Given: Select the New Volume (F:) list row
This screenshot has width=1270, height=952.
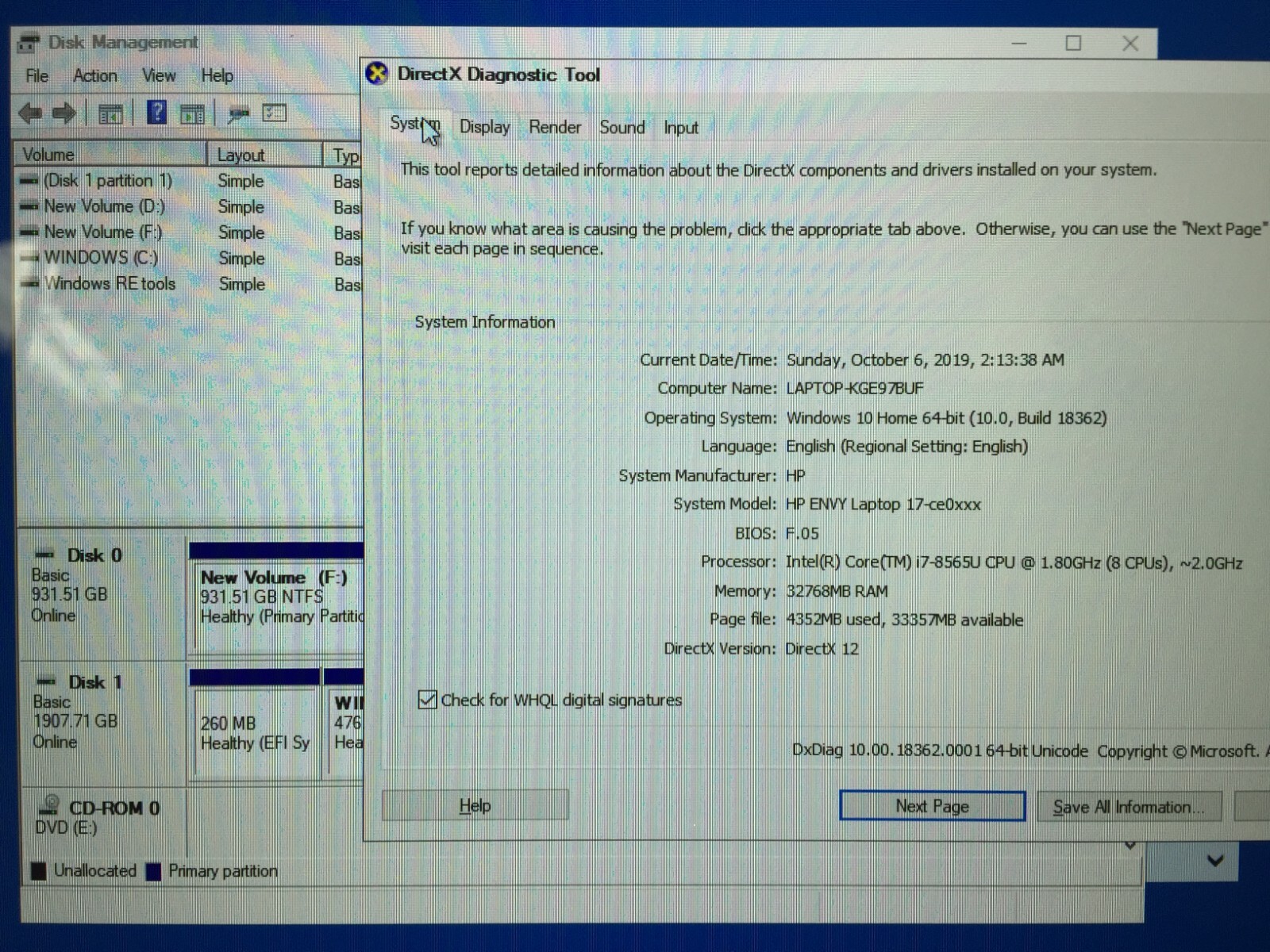Looking at the screenshot, I should click(x=189, y=232).
